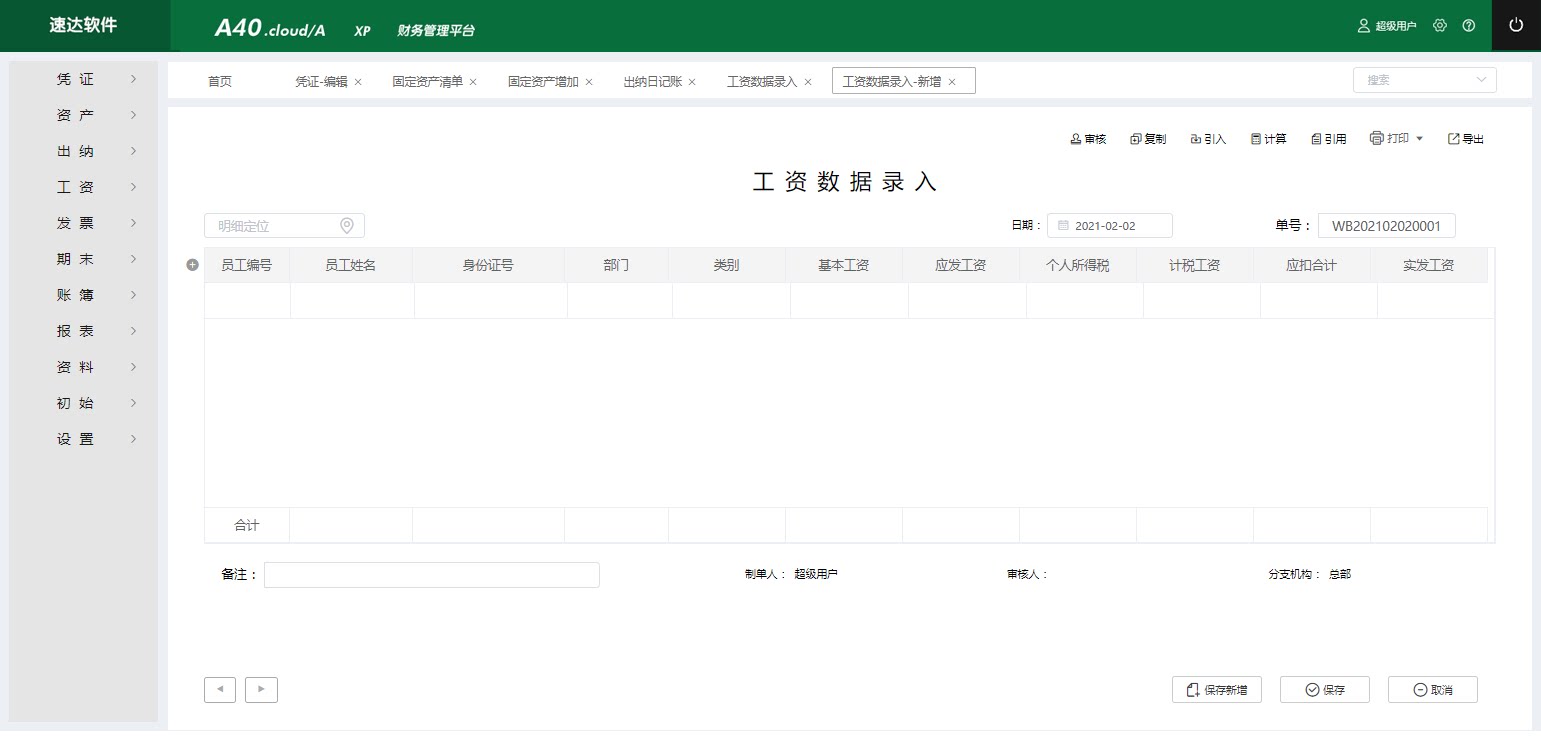Click the 保存 button
The width and height of the screenshot is (1541, 739).
pos(1325,690)
